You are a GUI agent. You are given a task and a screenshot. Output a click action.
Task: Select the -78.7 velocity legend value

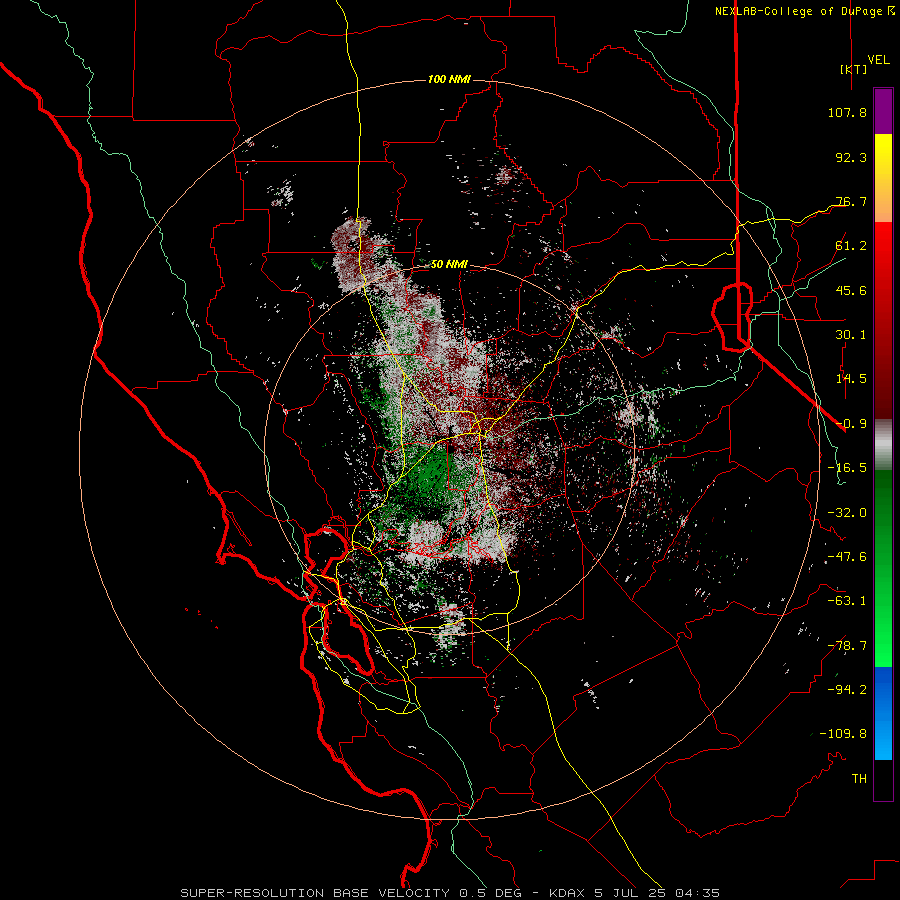[x=847, y=646]
